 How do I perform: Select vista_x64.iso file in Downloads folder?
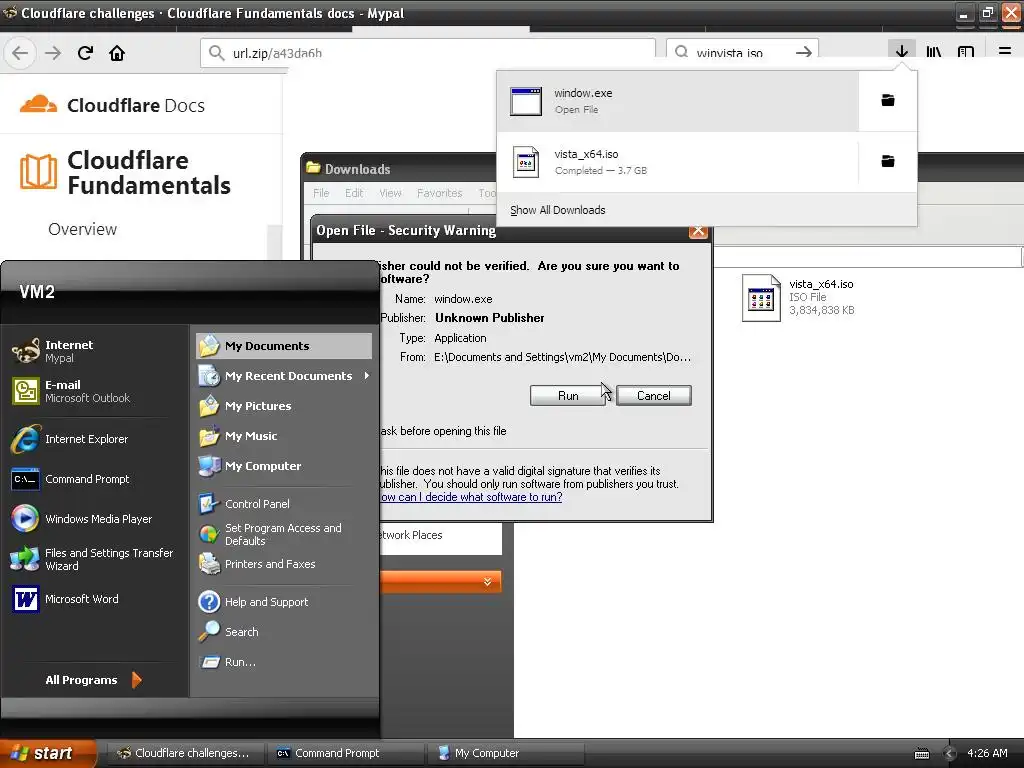[x=799, y=298]
